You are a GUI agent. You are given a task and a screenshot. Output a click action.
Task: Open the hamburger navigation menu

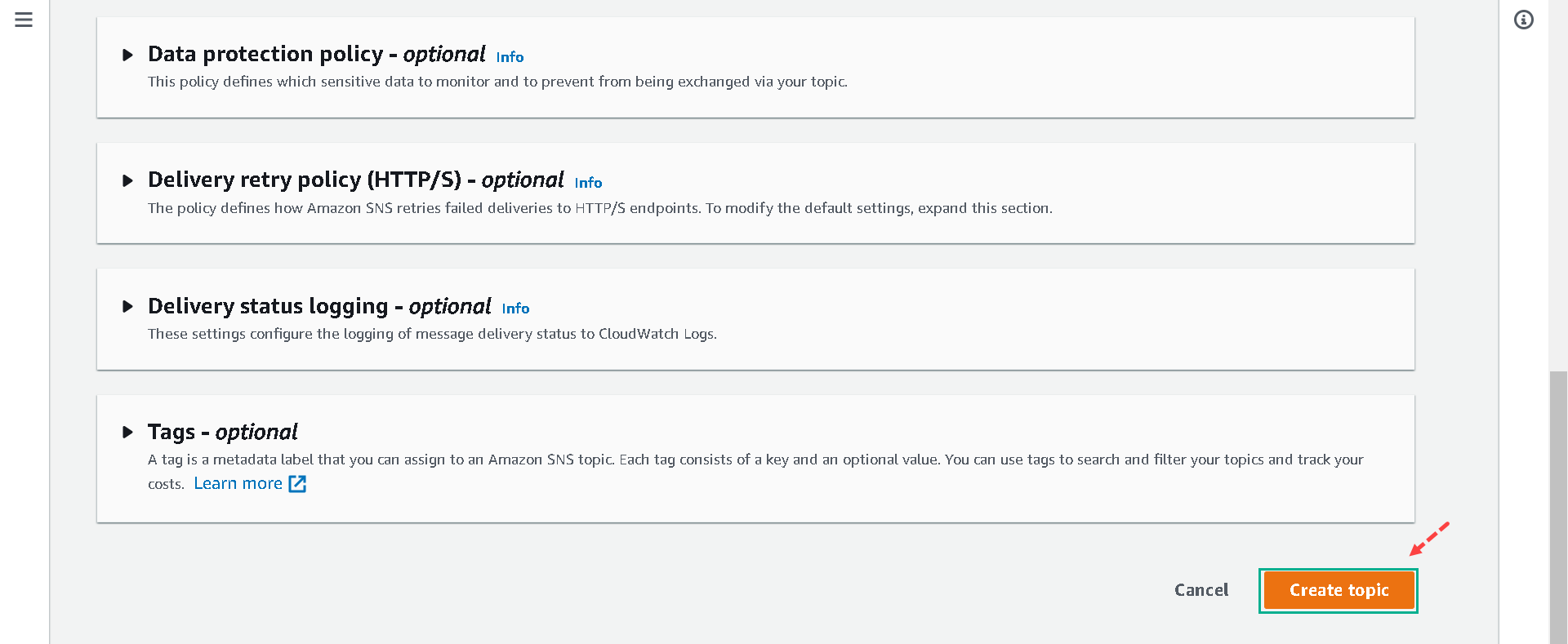(24, 20)
